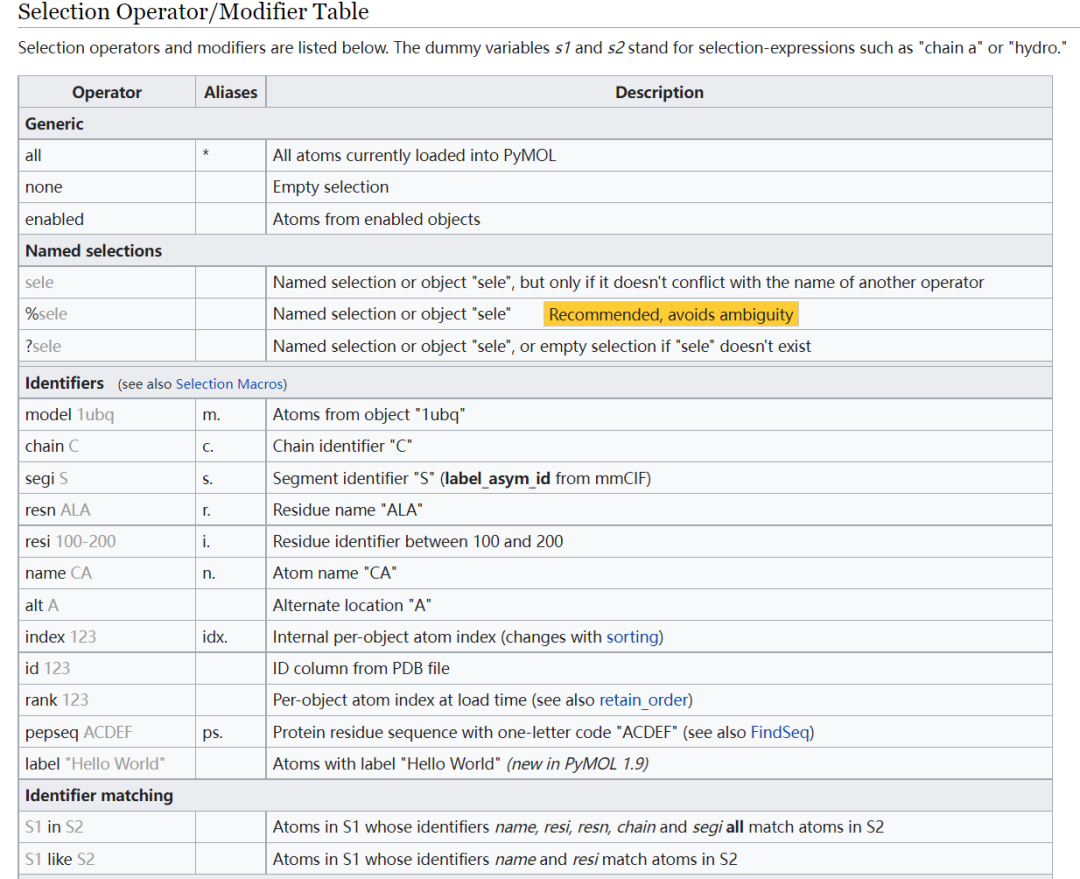Click the Operator column header
The height and width of the screenshot is (879, 1080).
pos(107,92)
